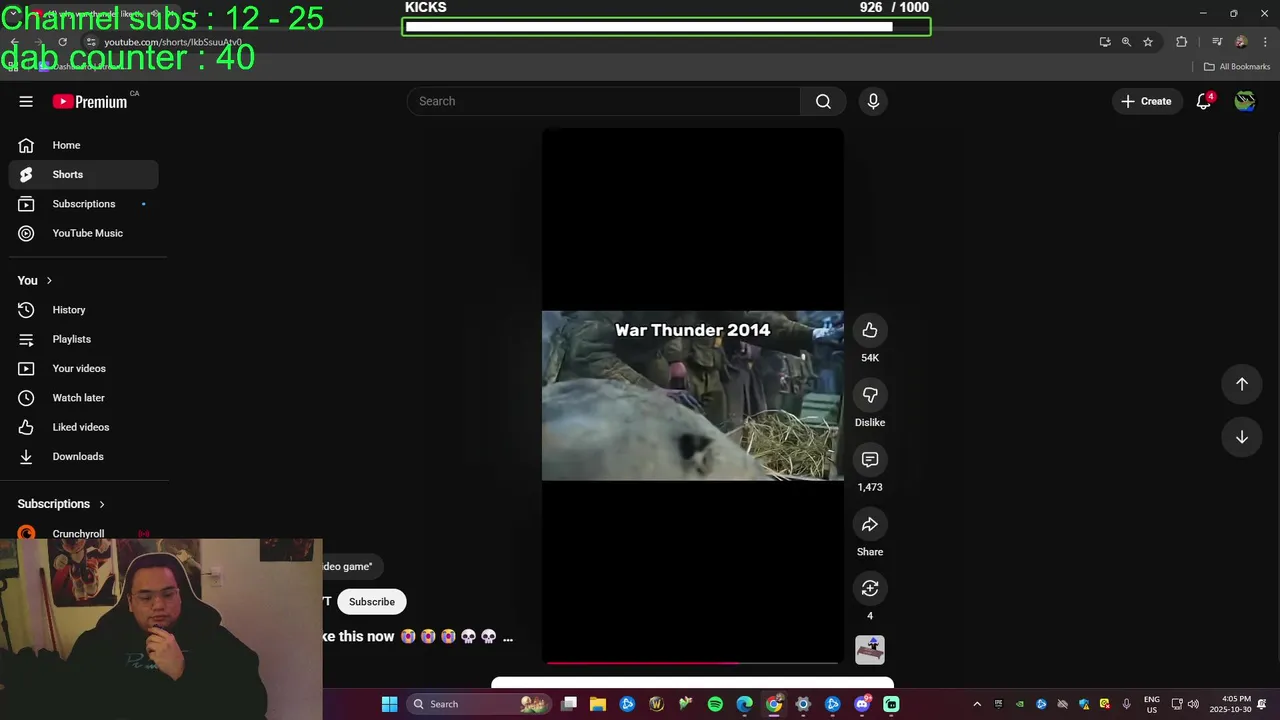Click install/cast icon in address bar
Viewport: 1280px width, 720px height.
[x=1105, y=42]
